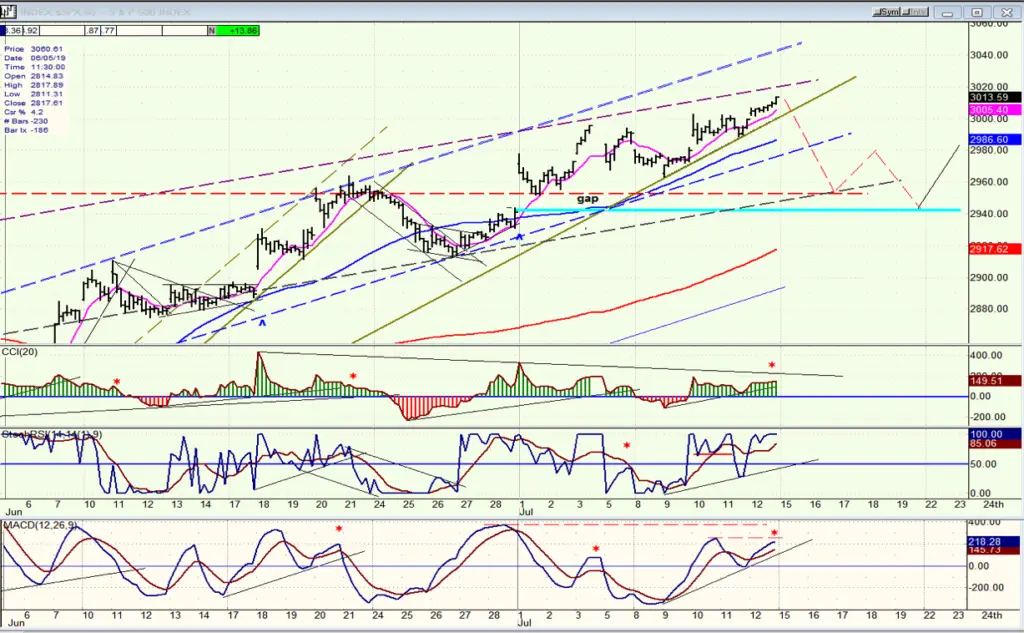Click the blue 2986.60 moving average tag
1024x633 pixels.
(995, 140)
